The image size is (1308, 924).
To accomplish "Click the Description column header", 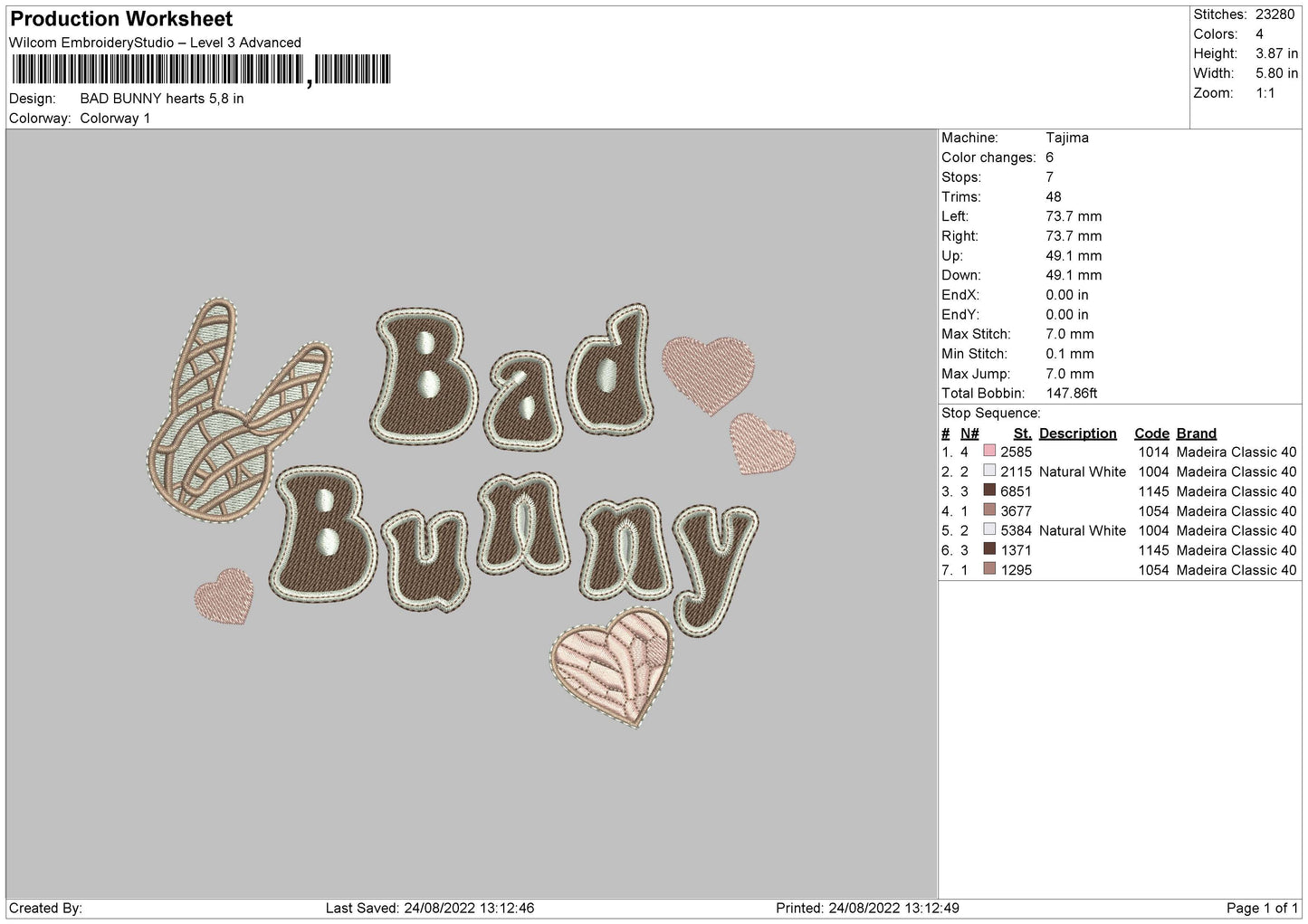I will [x=1077, y=433].
